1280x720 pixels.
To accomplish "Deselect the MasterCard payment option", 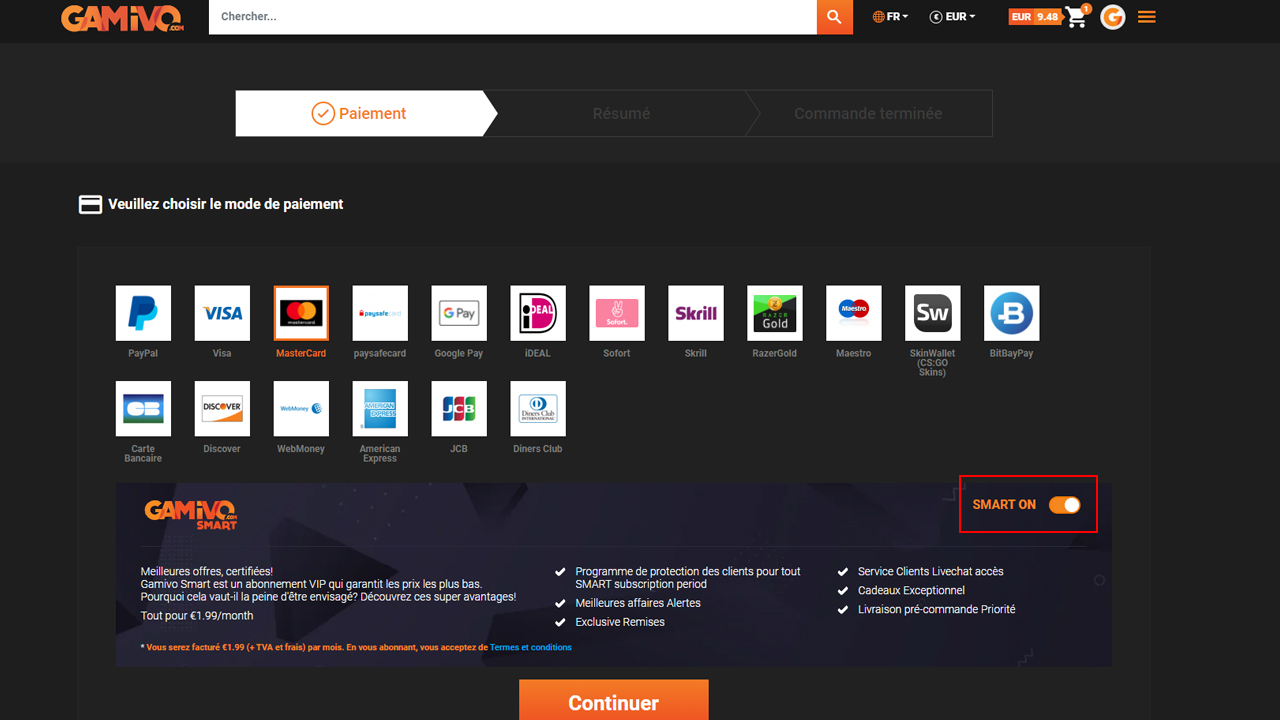I will (301, 313).
